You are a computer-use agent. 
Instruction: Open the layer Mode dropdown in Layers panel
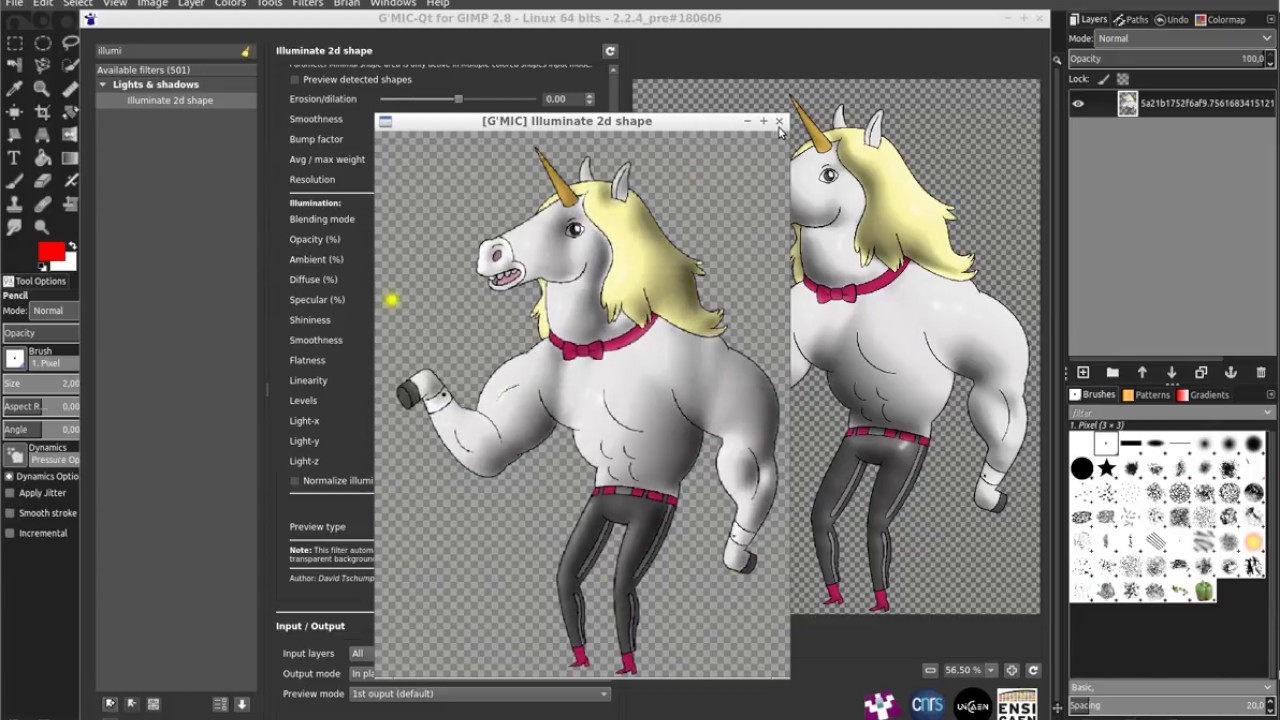(1185, 38)
